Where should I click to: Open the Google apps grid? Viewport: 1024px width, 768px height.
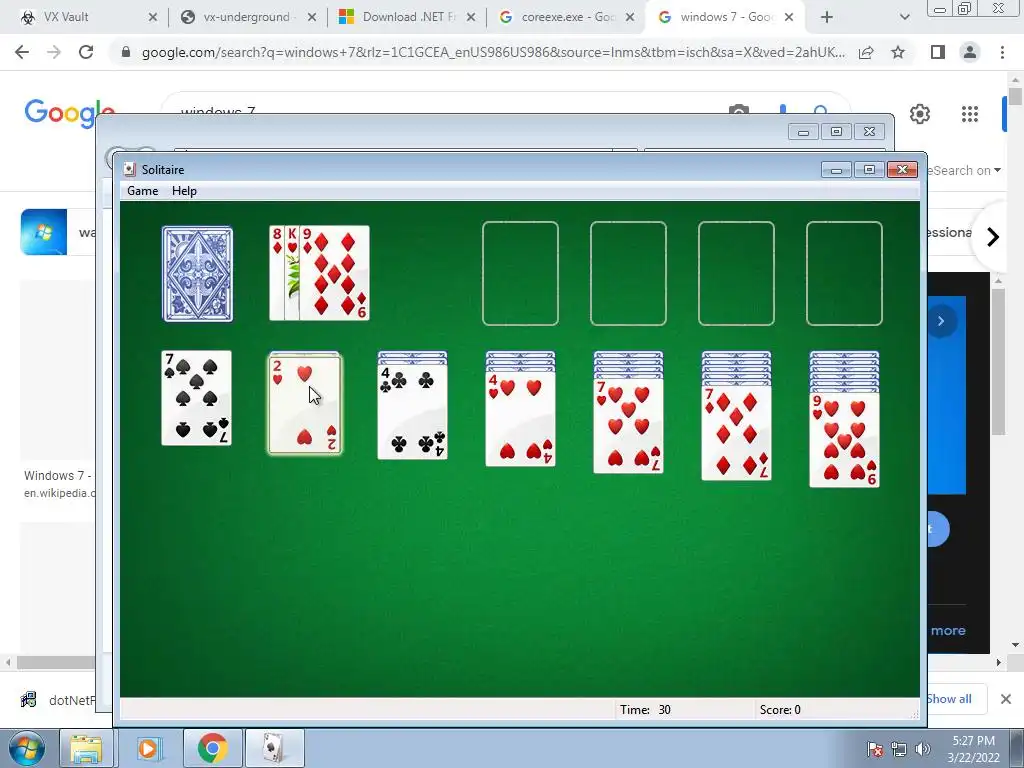click(970, 114)
